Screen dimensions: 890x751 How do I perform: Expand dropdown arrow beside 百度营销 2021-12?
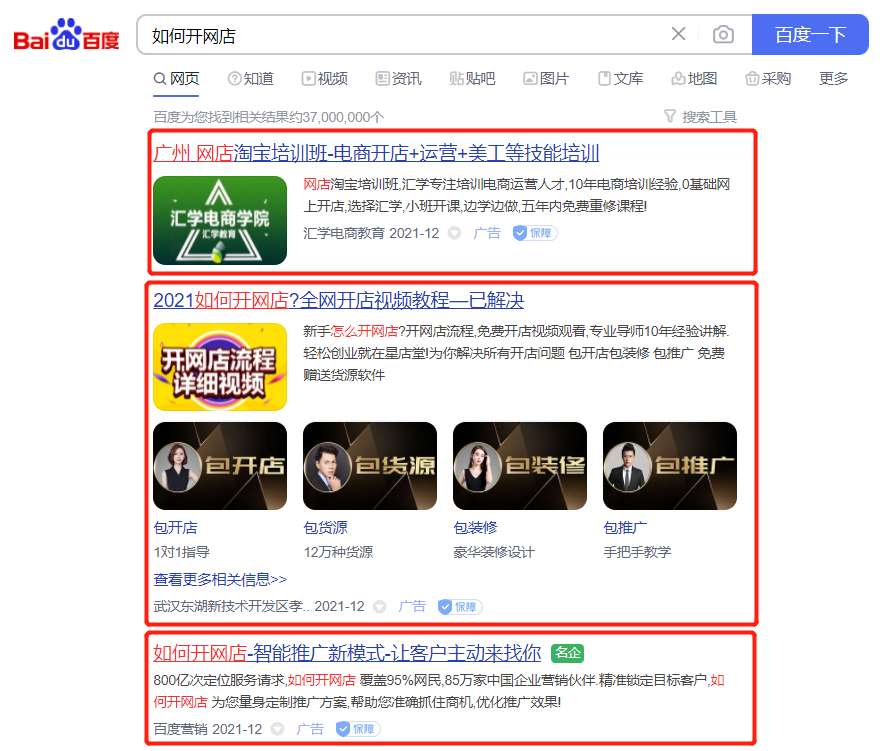pyautogui.click(x=277, y=729)
